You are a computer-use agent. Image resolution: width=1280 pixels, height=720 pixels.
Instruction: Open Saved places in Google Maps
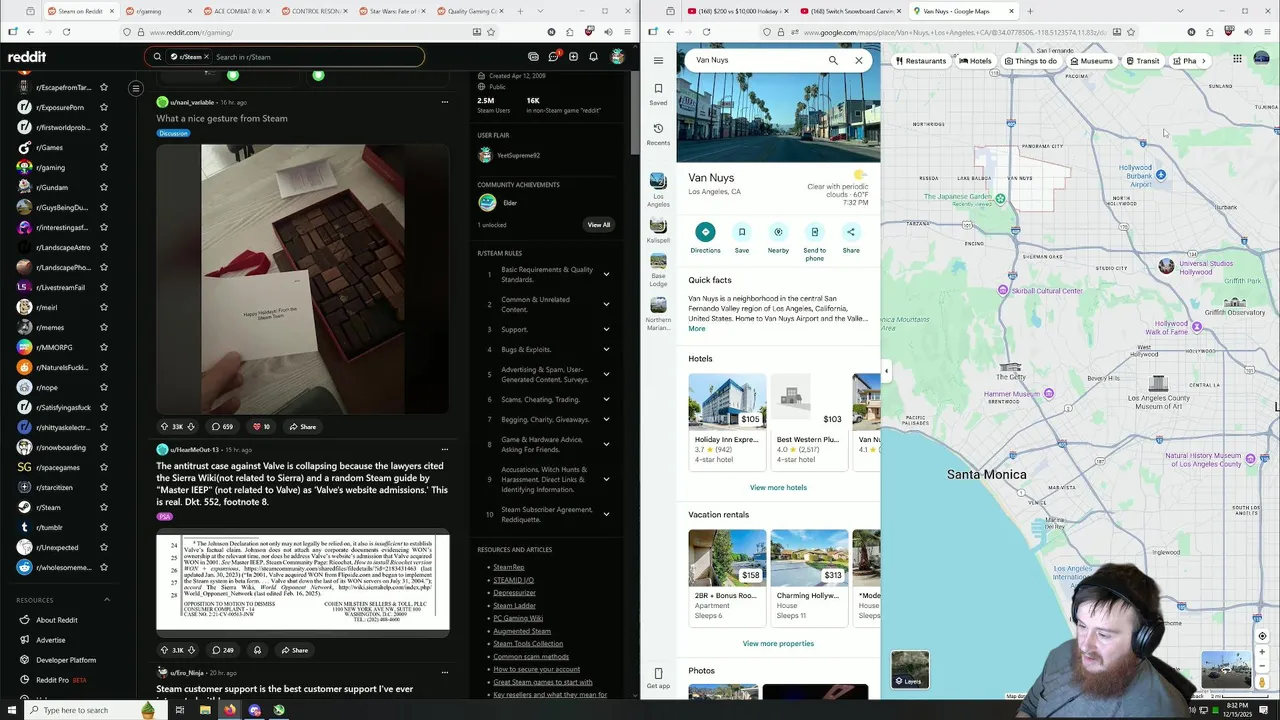(x=658, y=93)
